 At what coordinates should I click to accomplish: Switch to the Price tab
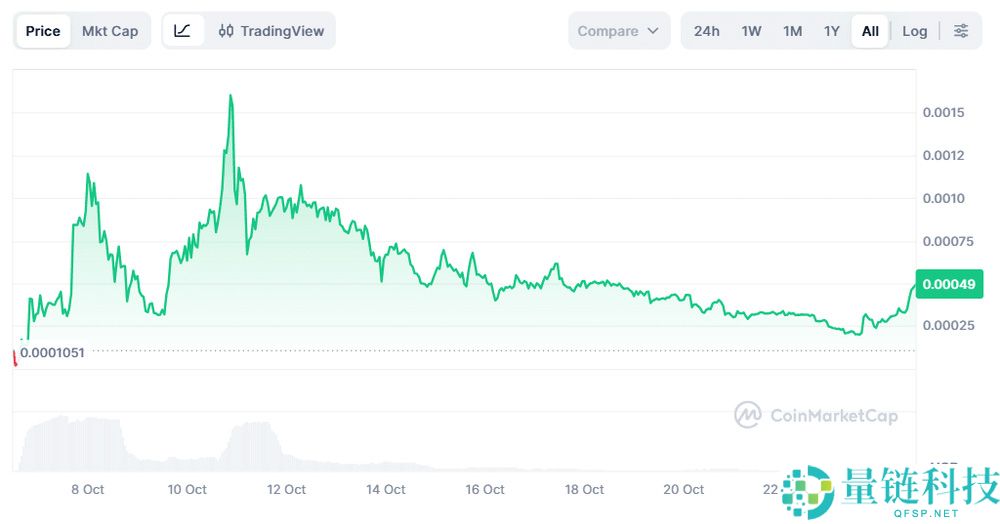click(43, 31)
